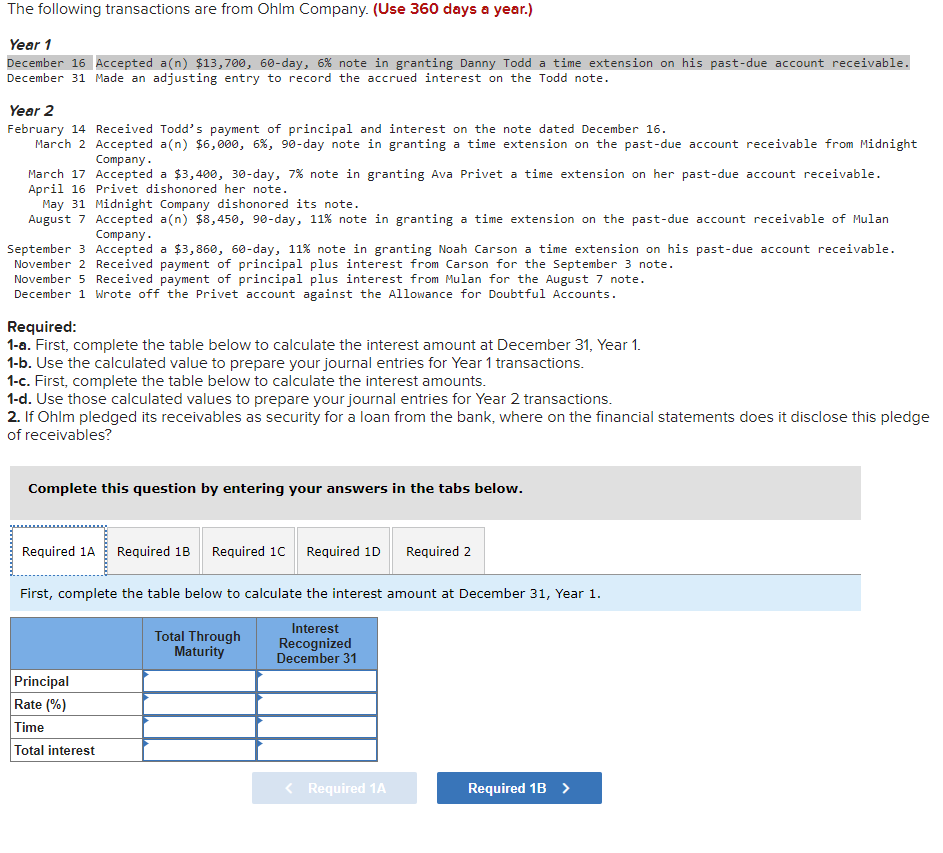
Task: Click the left chevron on Required 1A button
Action: [x=289, y=788]
